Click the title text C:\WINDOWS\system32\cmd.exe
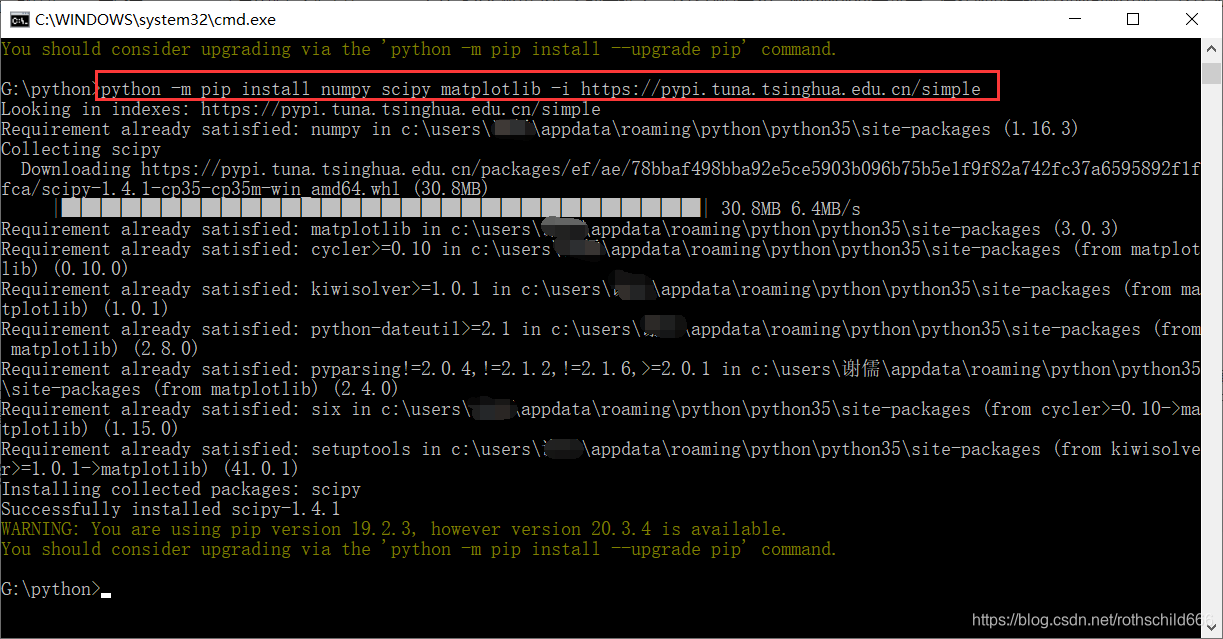The image size is (1223, 639). [x=155, y=19]
